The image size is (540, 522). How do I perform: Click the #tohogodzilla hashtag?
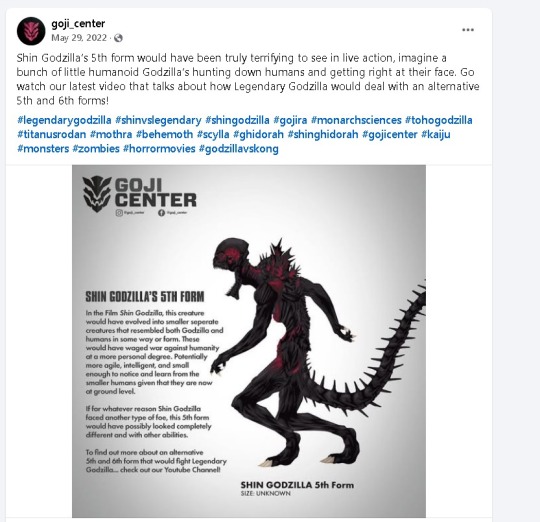pos(439,120)
